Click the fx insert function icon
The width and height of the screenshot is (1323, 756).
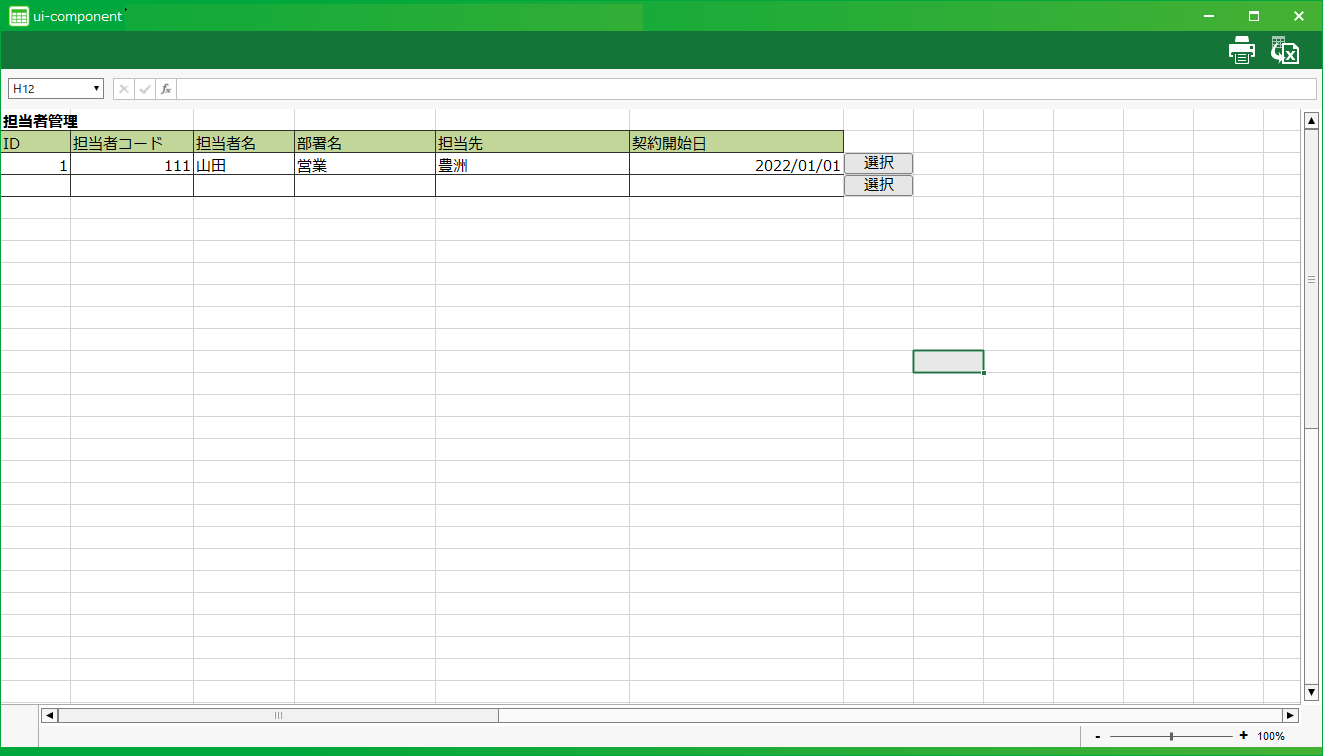[x=166, y=89]
